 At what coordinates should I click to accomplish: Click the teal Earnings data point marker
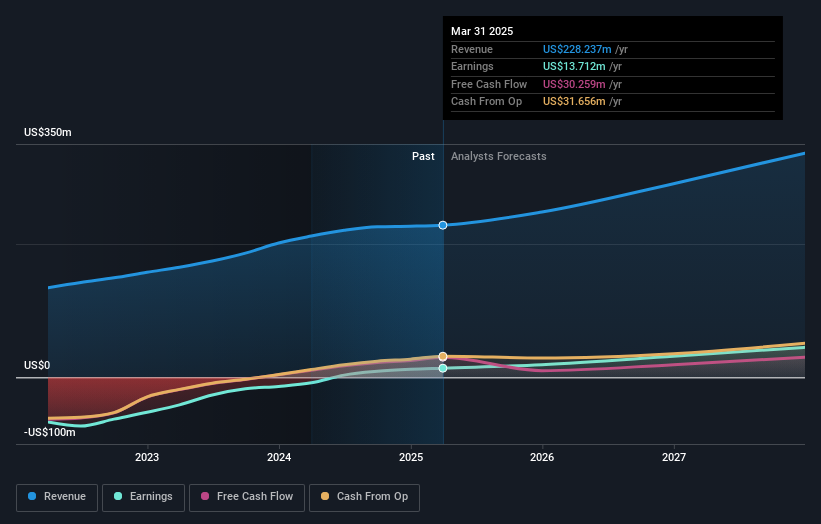click(x=443, y=369)
